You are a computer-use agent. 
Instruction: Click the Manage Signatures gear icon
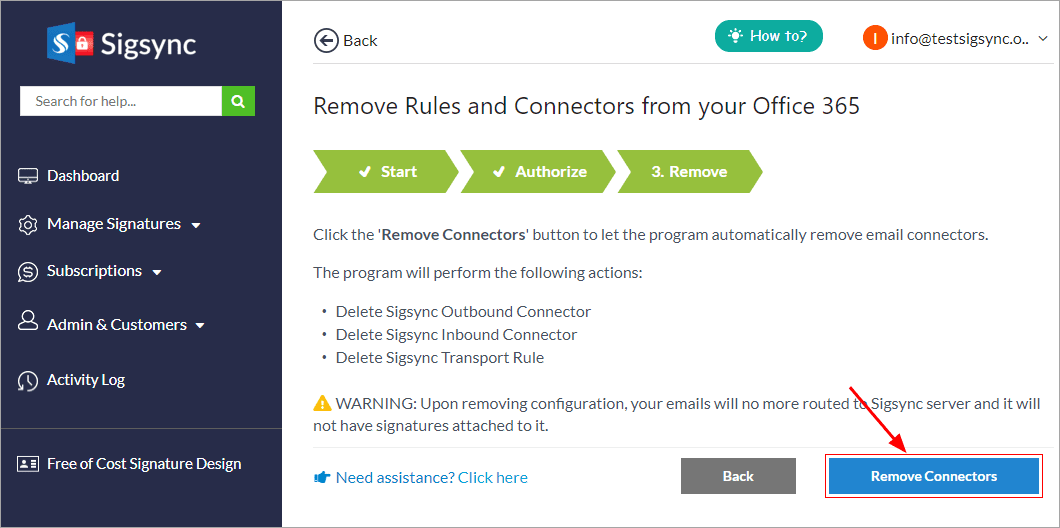coord(28,224)
